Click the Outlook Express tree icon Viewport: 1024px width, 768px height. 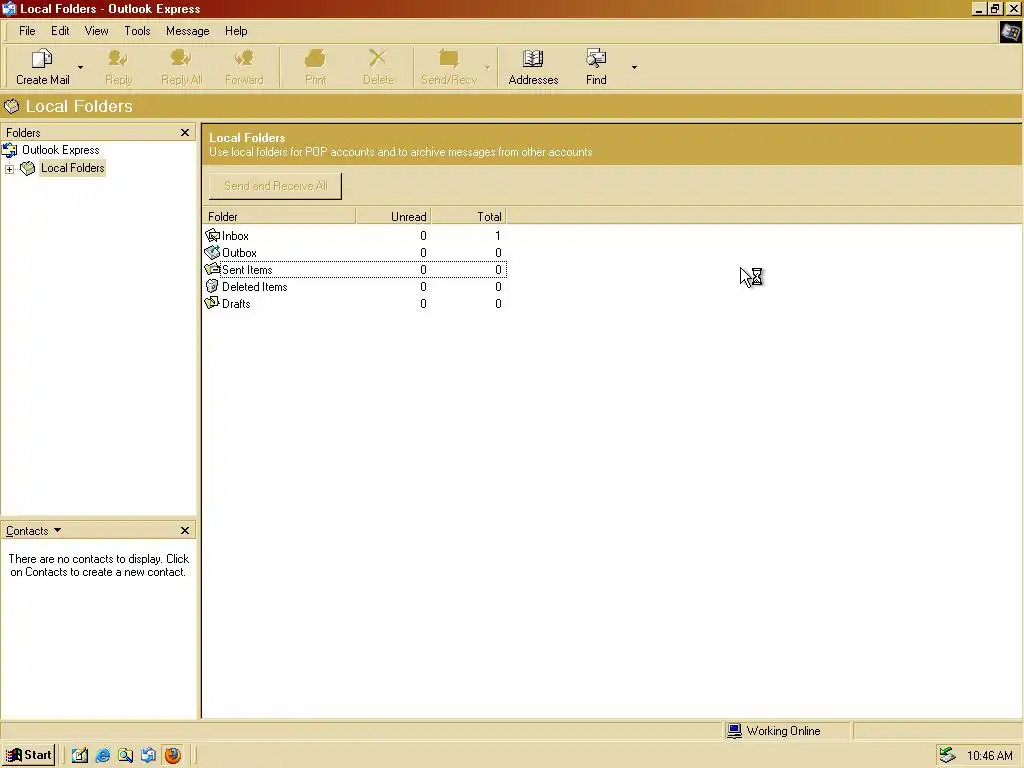coord(10,151)
